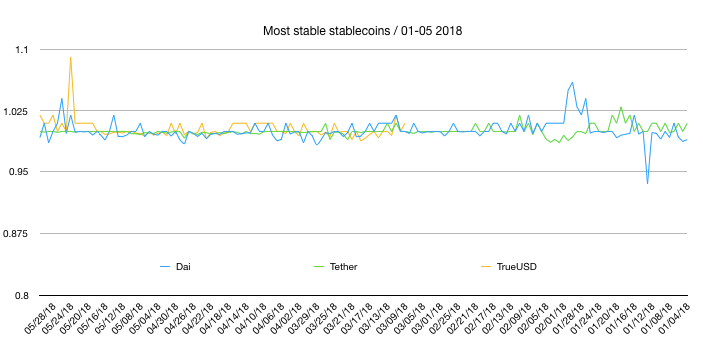Click the 04/30/18 x-axis date label
This screenshot has width=703, height=362.
point(163,318)
